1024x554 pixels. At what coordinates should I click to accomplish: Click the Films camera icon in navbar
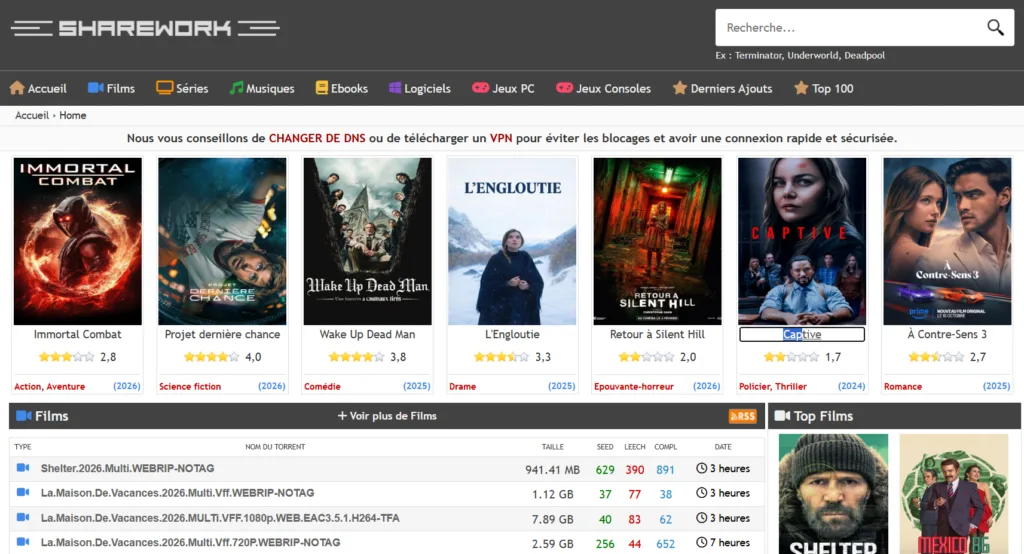pos(96,88)
